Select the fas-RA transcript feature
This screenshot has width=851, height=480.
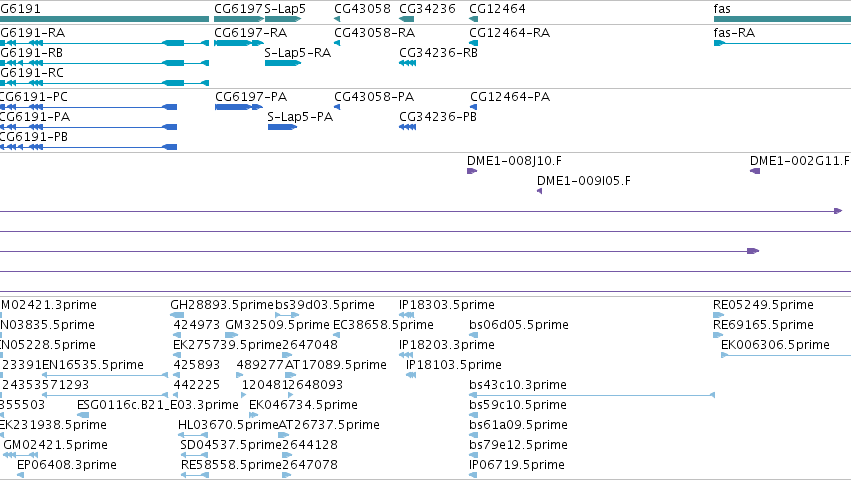tap(782, 43)
